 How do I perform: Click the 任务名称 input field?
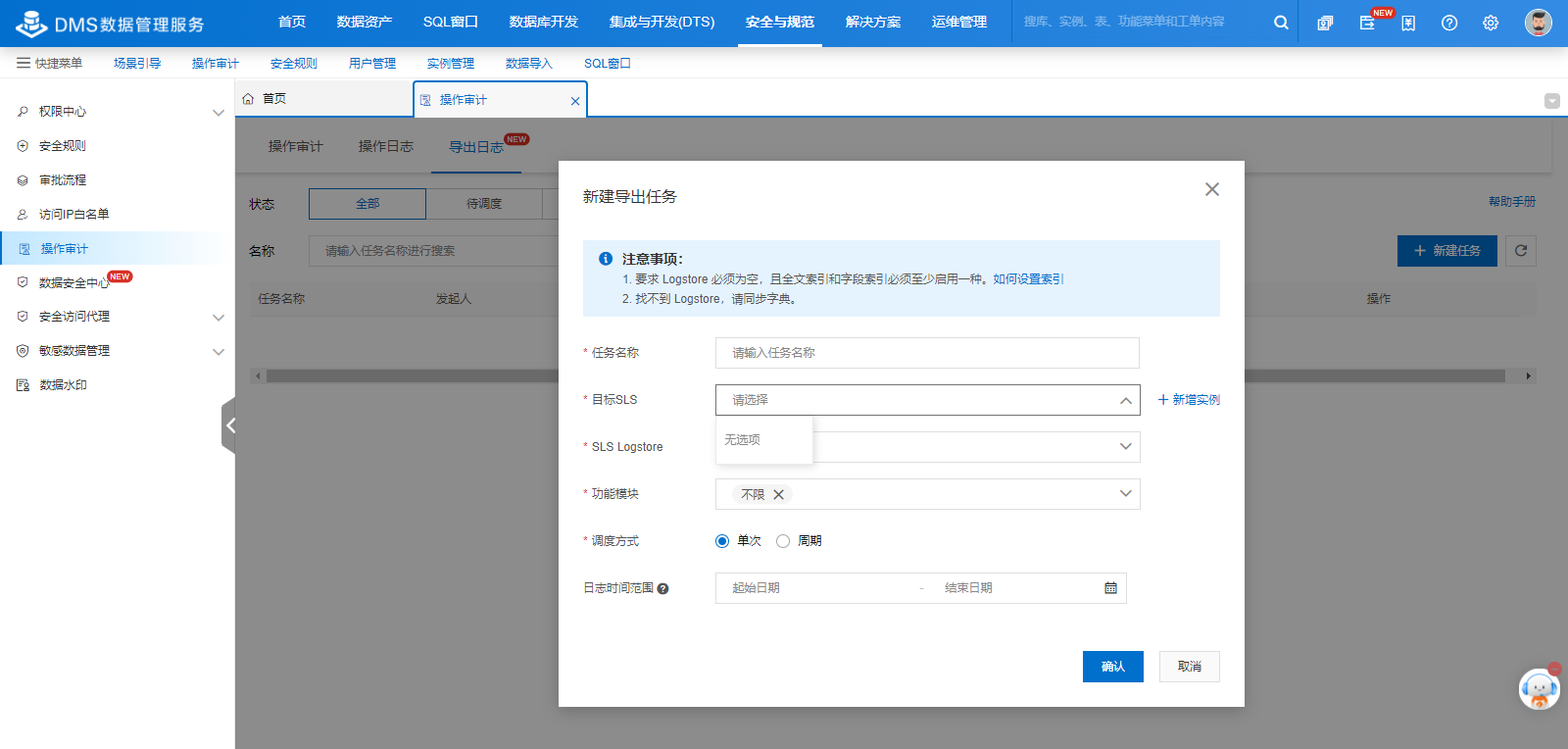927,353
